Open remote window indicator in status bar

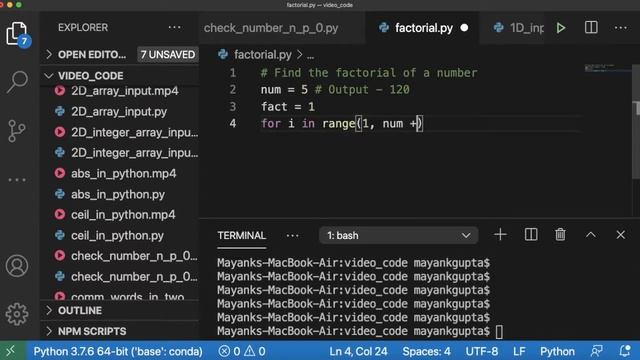(11, 351)
